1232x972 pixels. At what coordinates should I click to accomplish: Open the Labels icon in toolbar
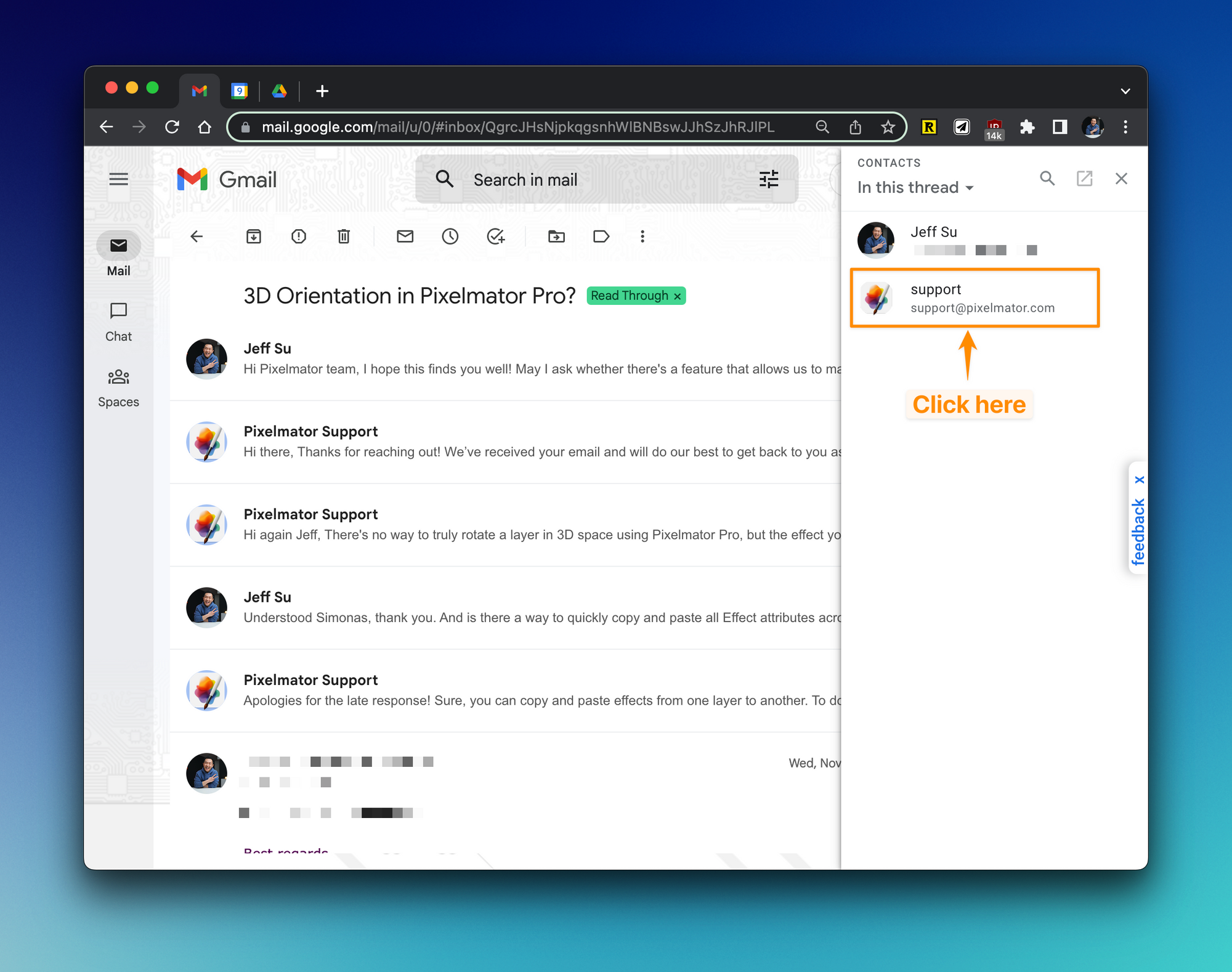(601, 237)
